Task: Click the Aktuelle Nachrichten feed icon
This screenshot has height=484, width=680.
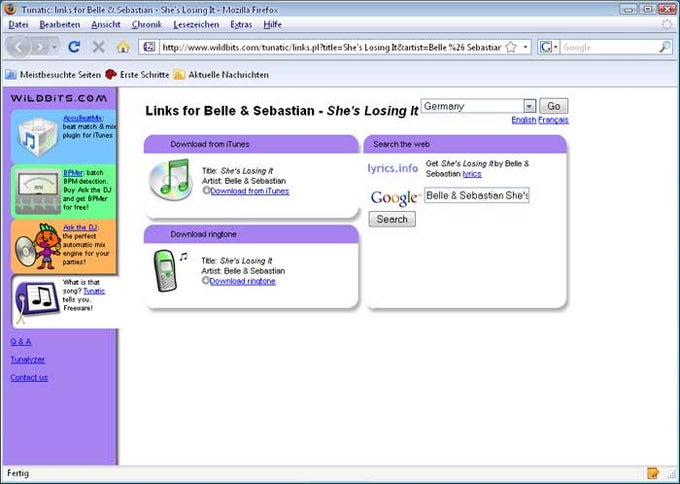Action: coord(179,74)
